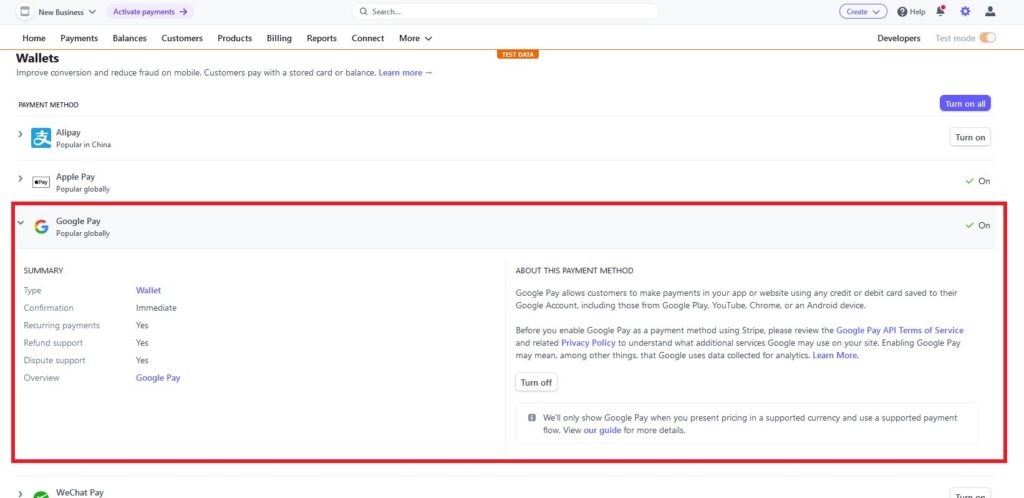Toggle Test mode switch
Screen dimensions: 1024x498
[987, 38]
